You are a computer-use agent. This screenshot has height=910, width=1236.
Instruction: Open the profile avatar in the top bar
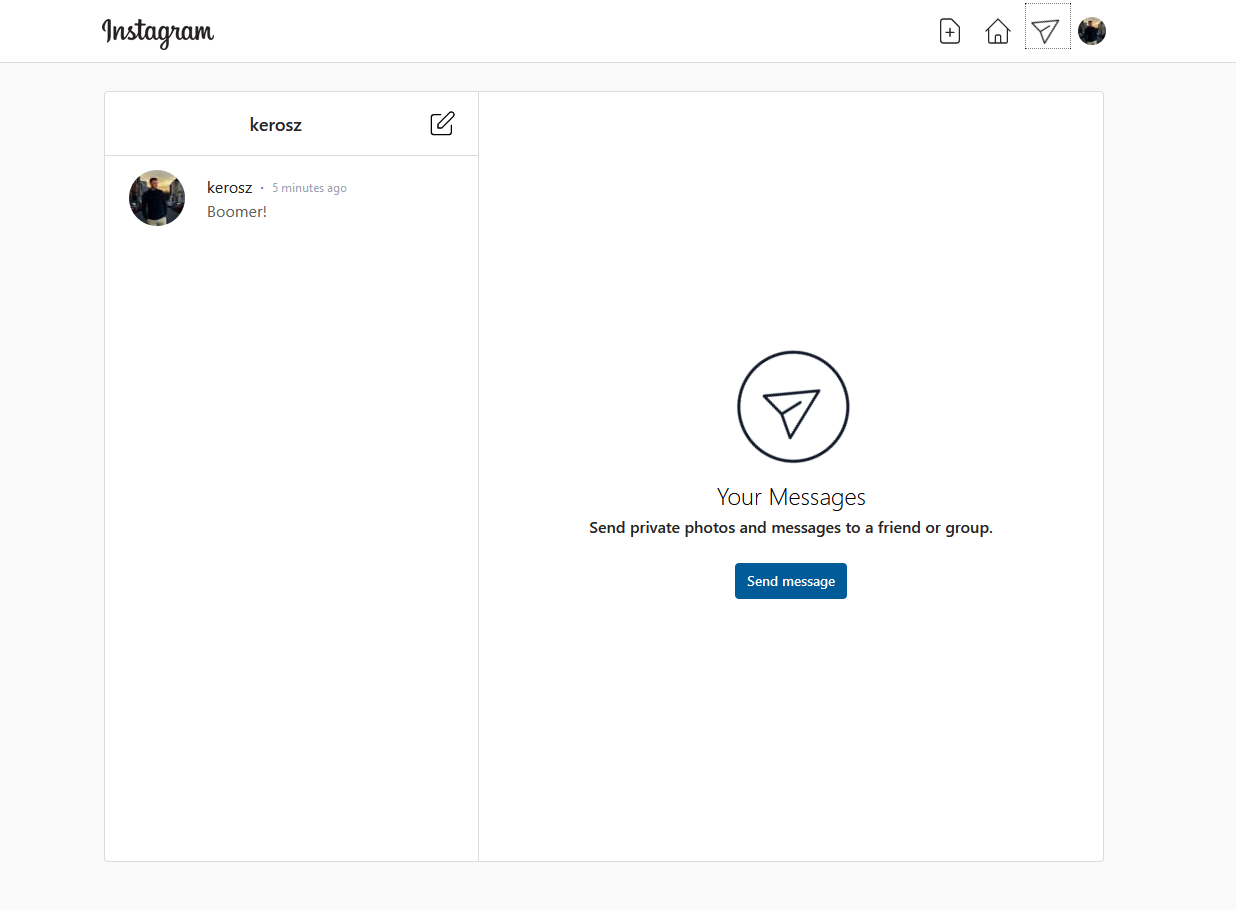[1092, 32]
